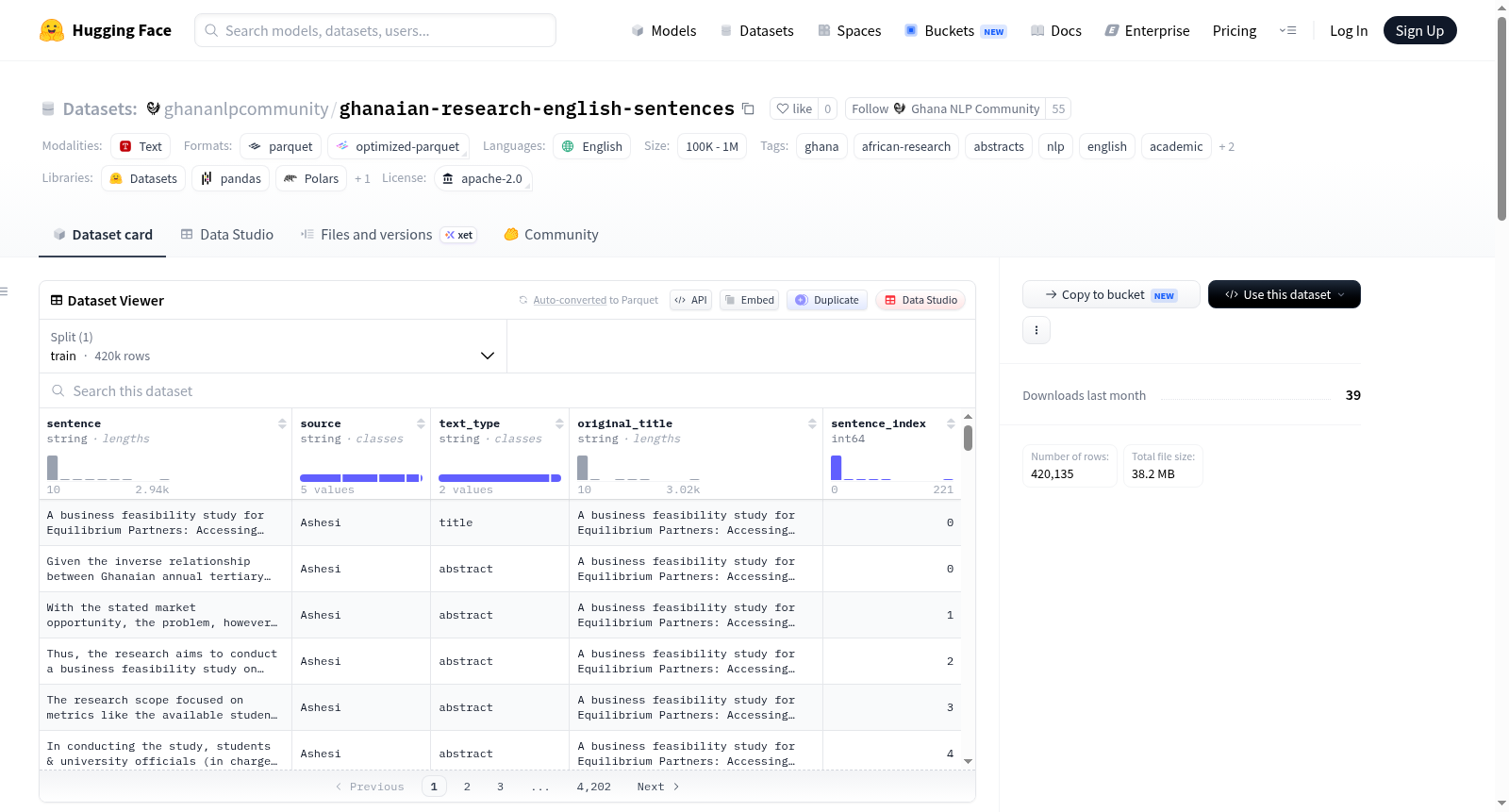1509x812 pixels.
Task: Select the apache-2.0 license tag
Action: tap(483, 178)
